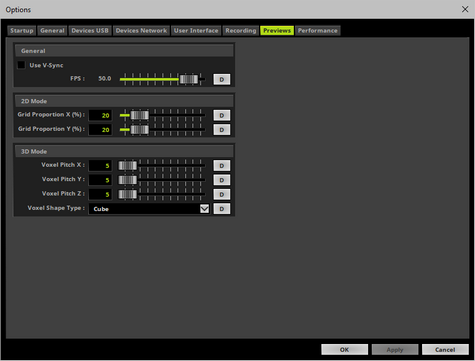475x361 pixels.
Task: Click default button for Grid Proportion Y
Action: tap(222, 130)
